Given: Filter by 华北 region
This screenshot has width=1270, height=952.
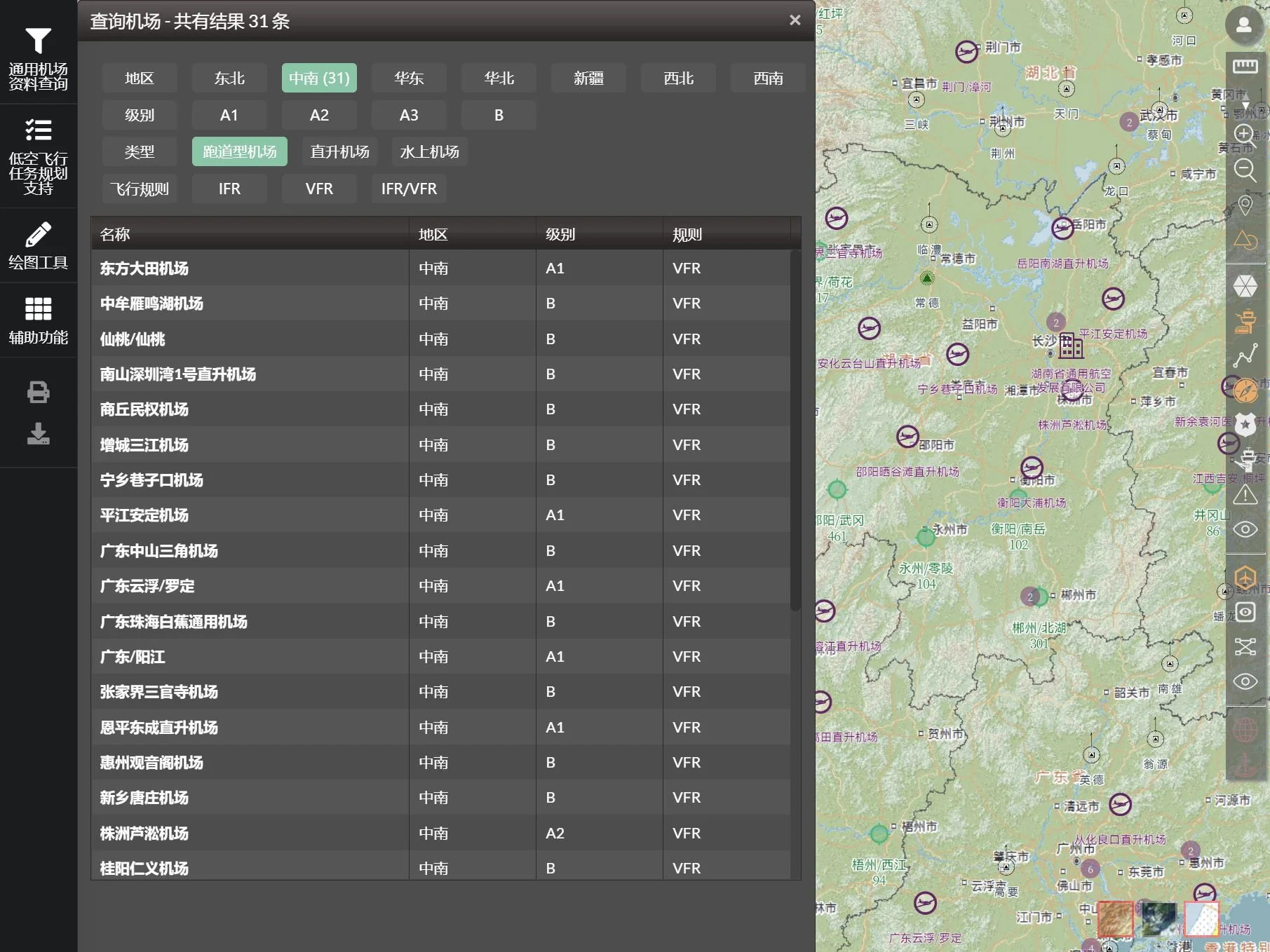Looking at the screenshot, I should pyautogui.click(x=499, y=78).
